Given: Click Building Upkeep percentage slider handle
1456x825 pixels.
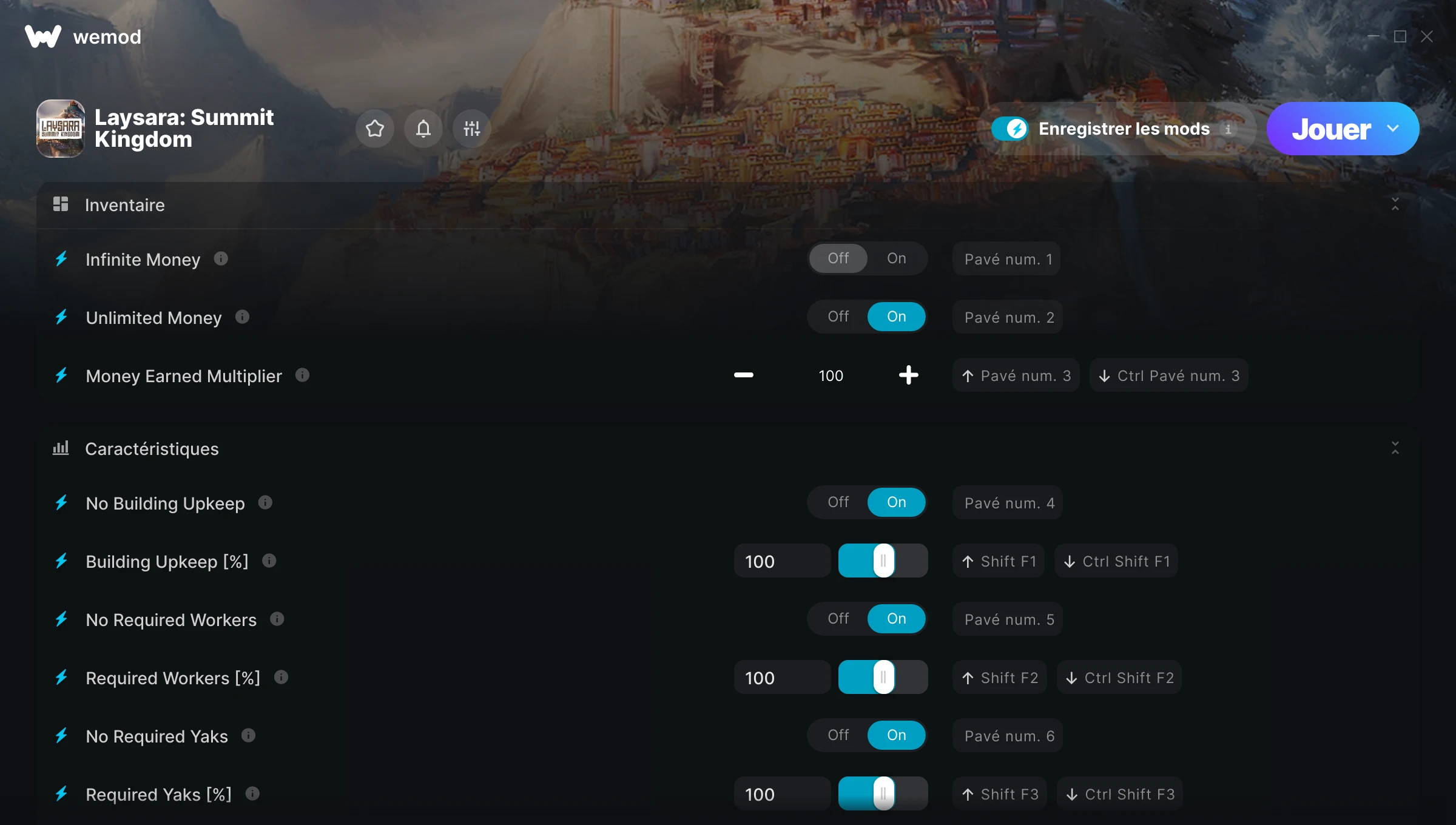Looking at the screenshot, I should pos(884,561).
